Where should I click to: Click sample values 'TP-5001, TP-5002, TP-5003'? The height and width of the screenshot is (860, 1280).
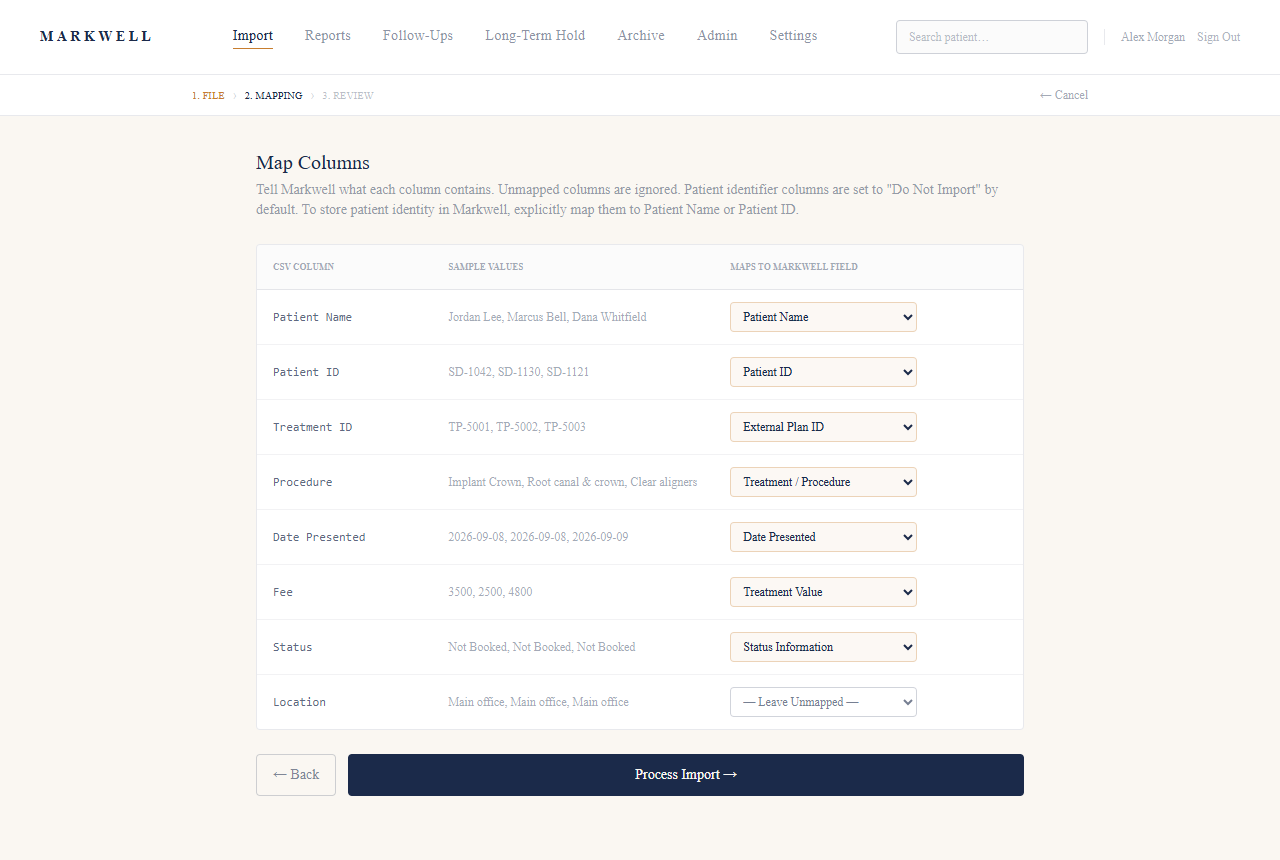pos(517,427)
